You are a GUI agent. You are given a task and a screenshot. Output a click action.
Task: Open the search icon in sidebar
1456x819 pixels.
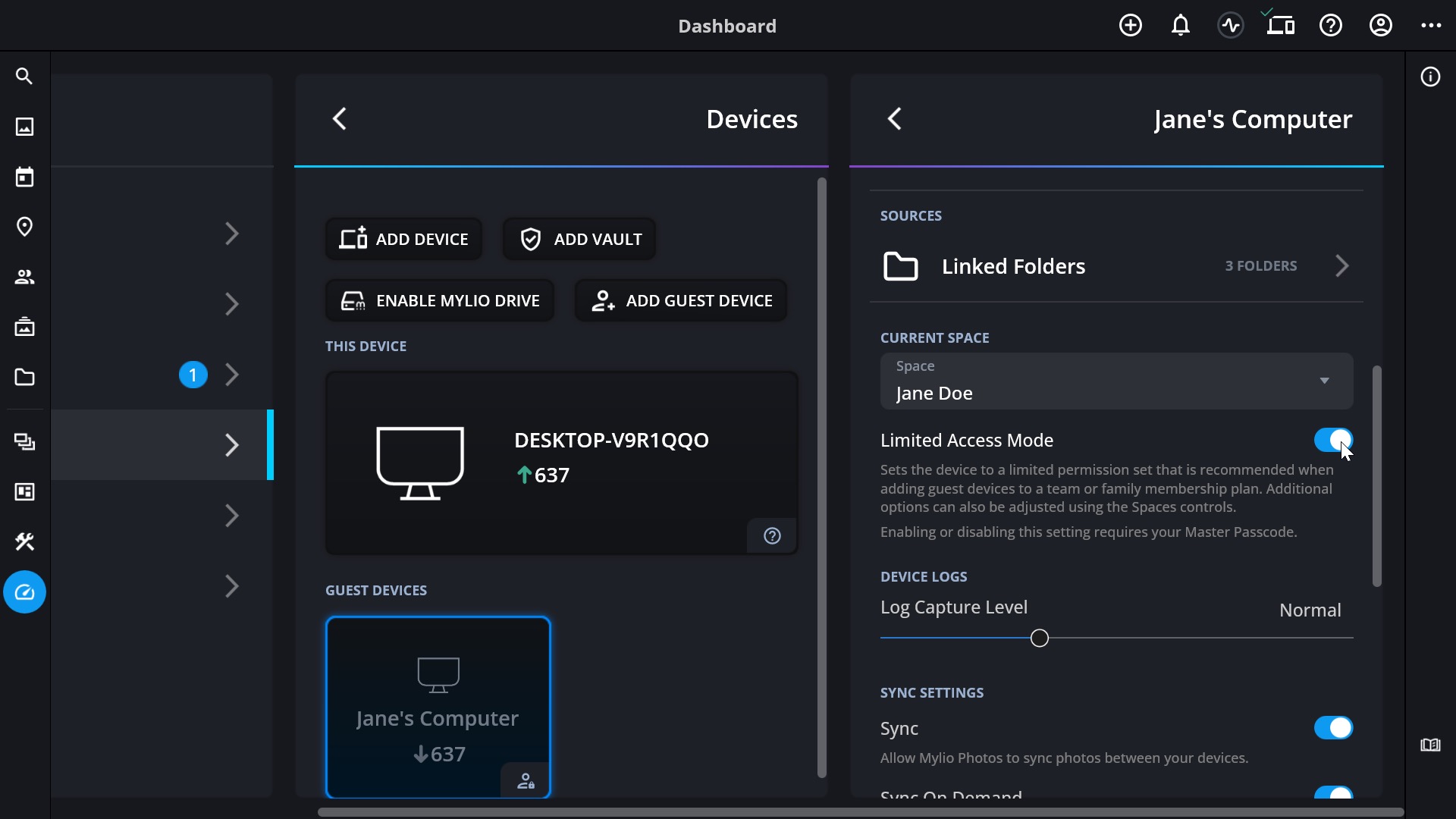(24, 77)
